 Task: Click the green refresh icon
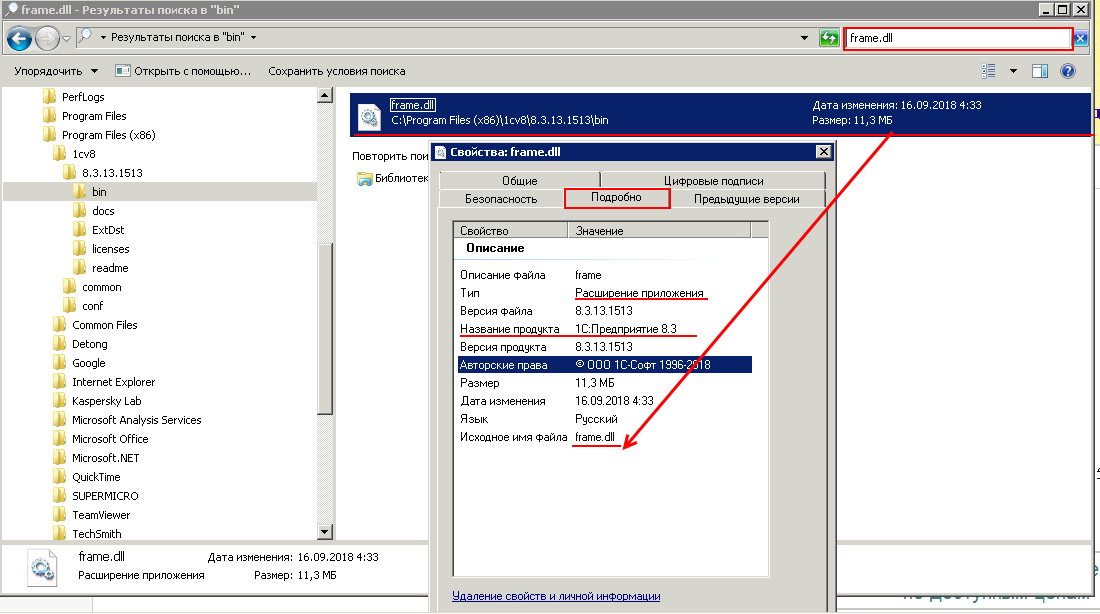(829, 38)
